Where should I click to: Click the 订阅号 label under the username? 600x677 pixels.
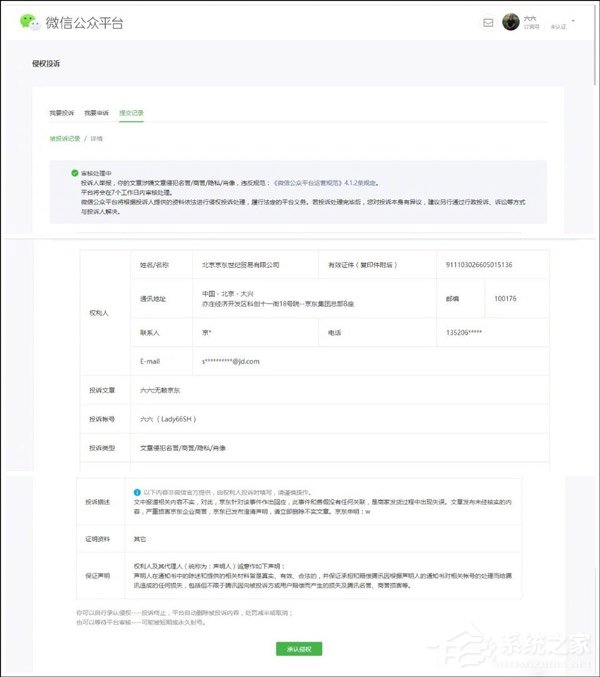click(531, 27)
